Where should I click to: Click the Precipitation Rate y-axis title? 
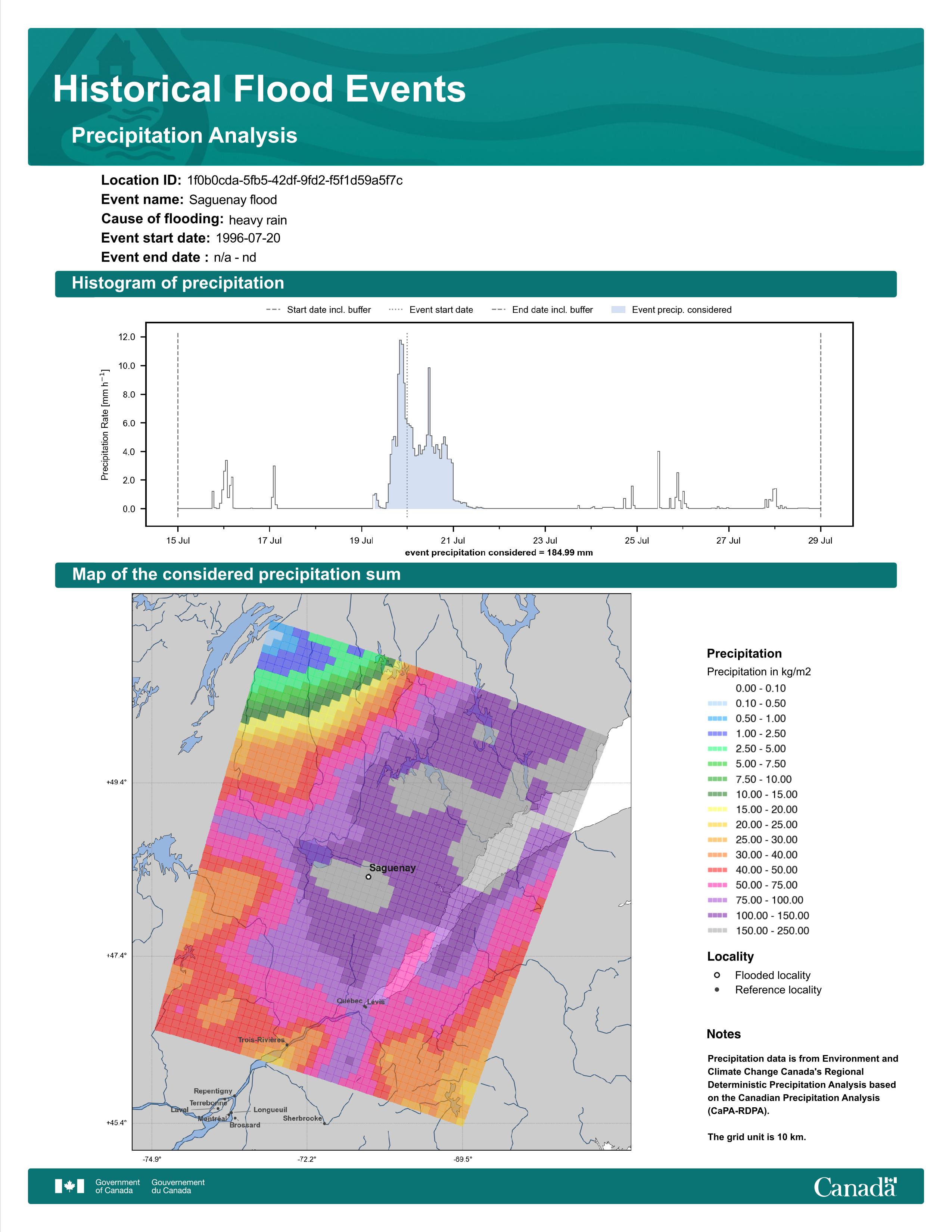tap(105, 425)
